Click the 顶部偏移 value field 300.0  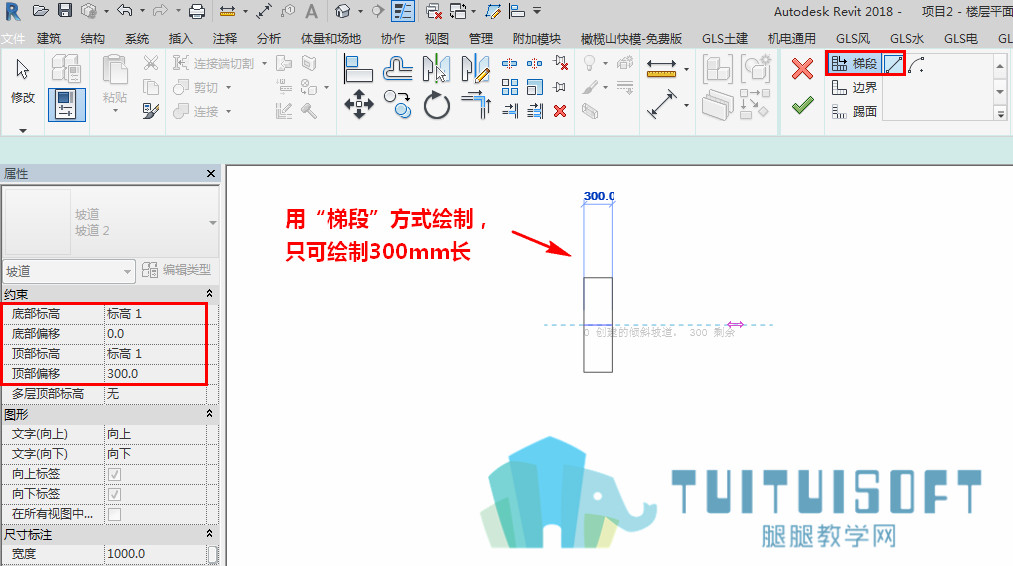(x=155, y=373)
